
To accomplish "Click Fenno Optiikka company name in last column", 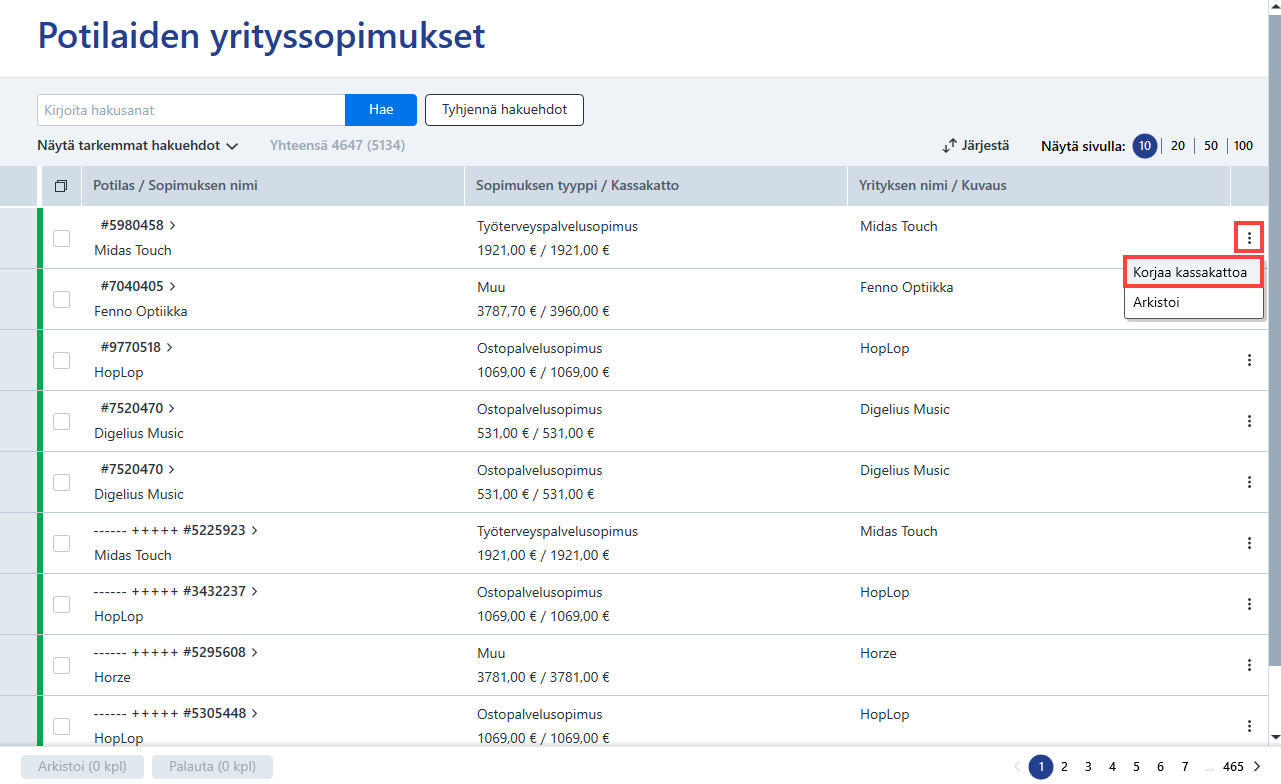I will pyautogui.click(x=907, y=287).
